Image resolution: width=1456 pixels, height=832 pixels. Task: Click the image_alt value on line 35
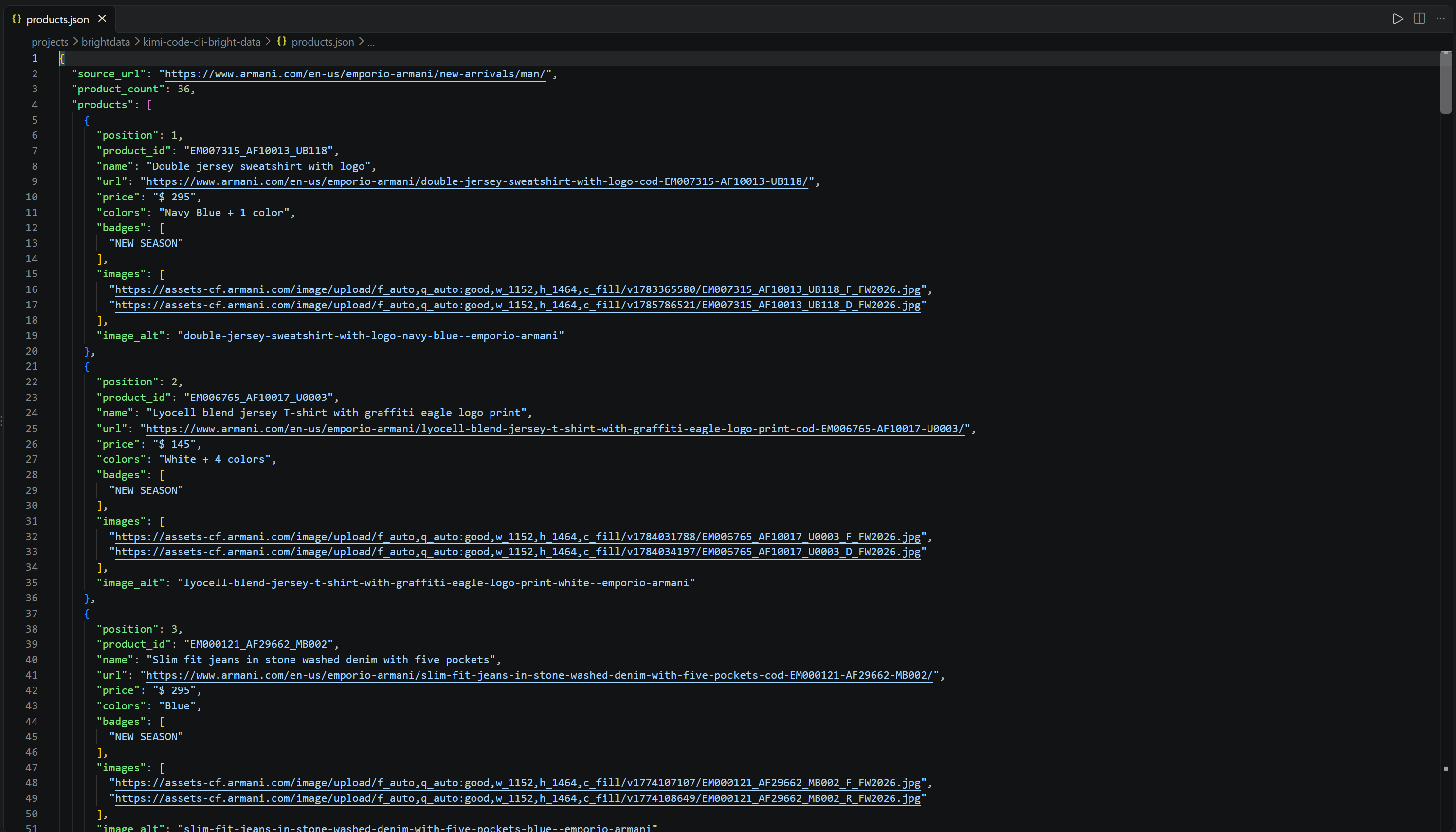click(x=437, y=583)
